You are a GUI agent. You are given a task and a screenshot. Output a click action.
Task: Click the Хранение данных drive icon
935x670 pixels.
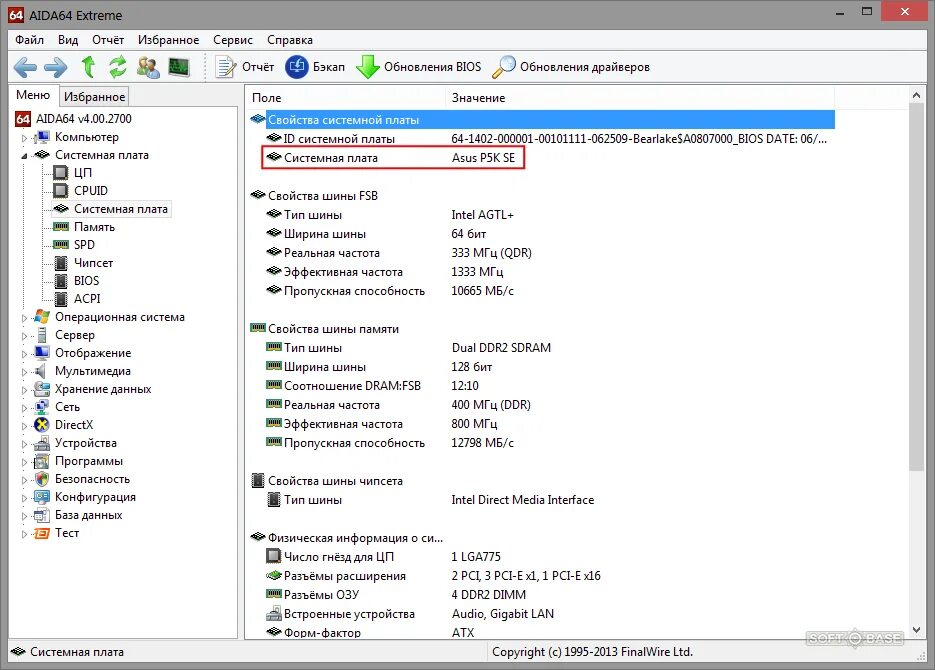click(x=42, y=389)
